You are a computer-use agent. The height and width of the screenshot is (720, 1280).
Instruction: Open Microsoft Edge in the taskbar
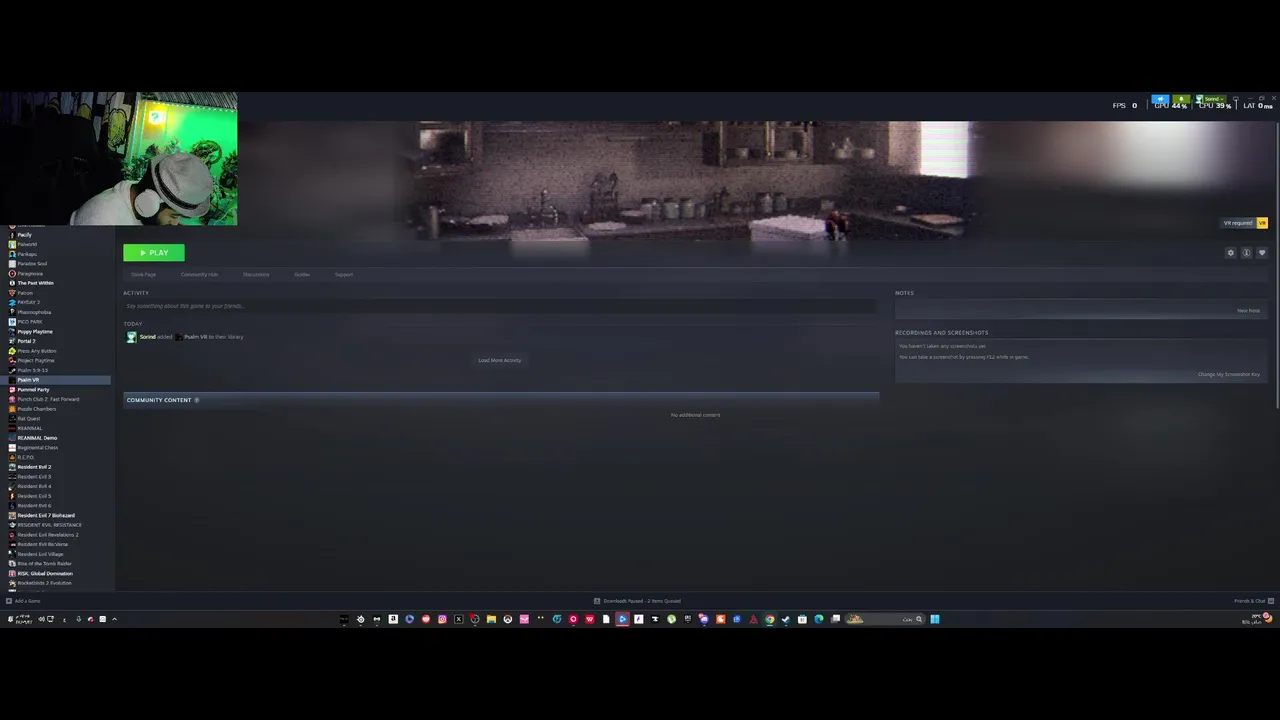tap(818, 619)
